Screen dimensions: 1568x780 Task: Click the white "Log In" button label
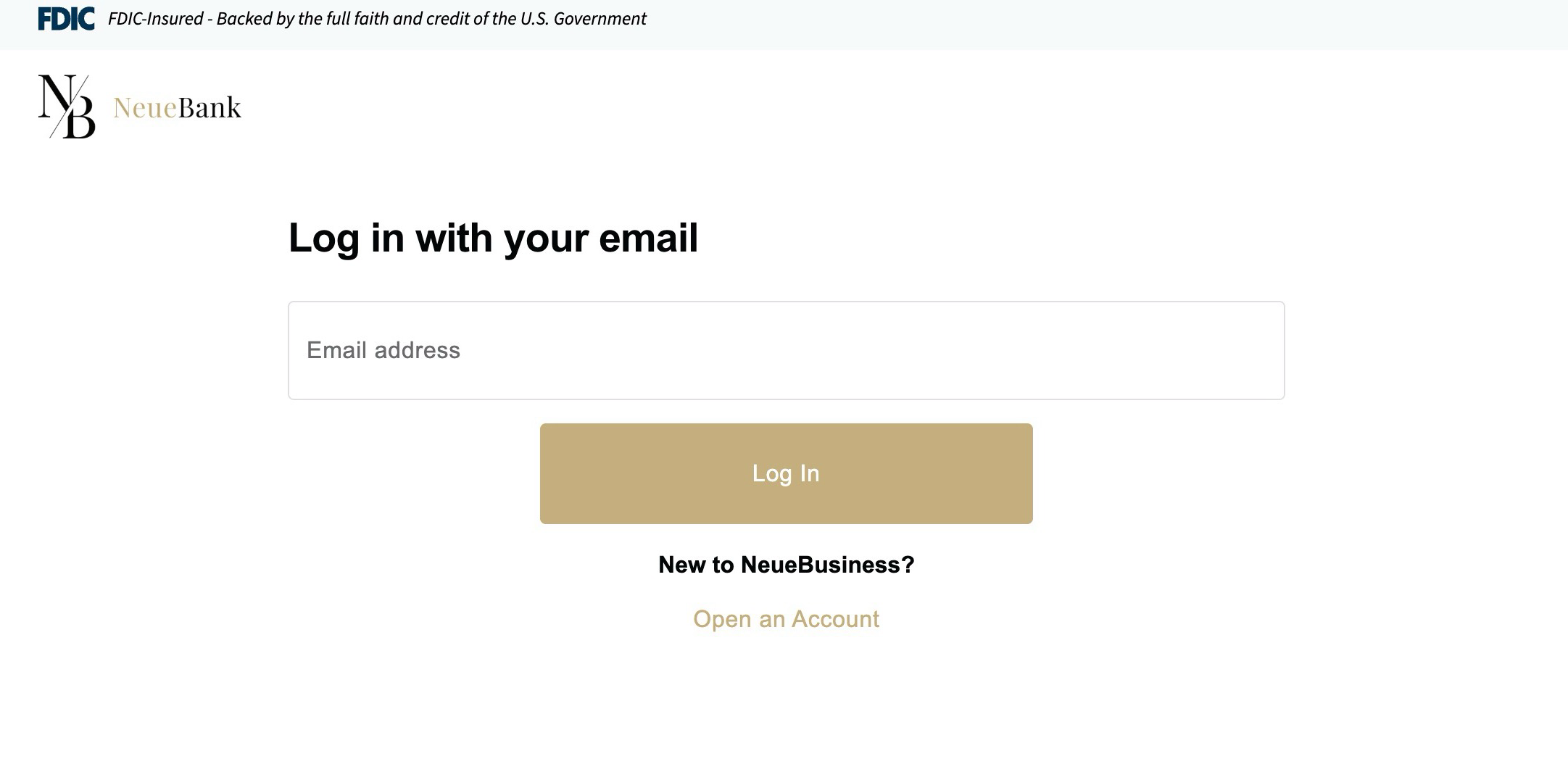click(x=786, y=473)
